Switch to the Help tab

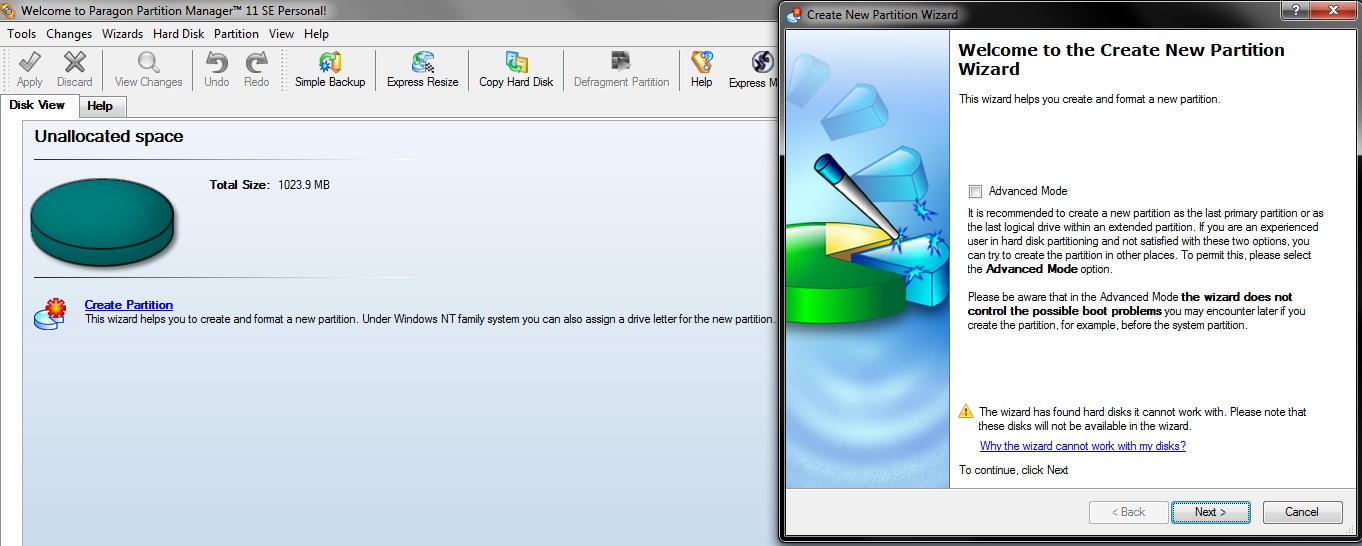click(100, 106)
